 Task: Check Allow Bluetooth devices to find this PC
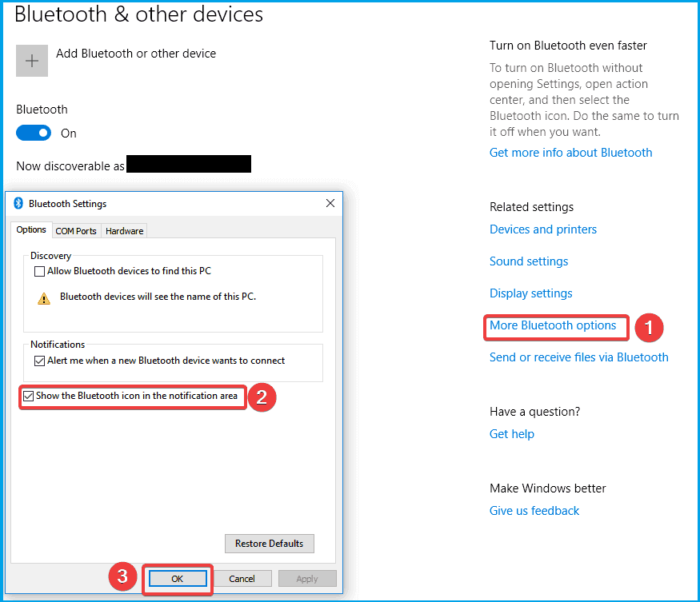[39, 271]
